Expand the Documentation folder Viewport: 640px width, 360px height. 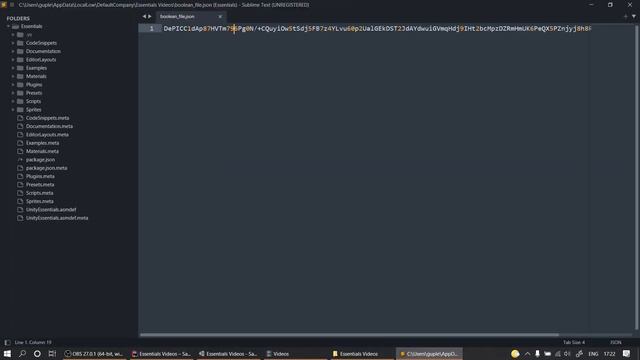pyautogui.click(x=13, y=51)
